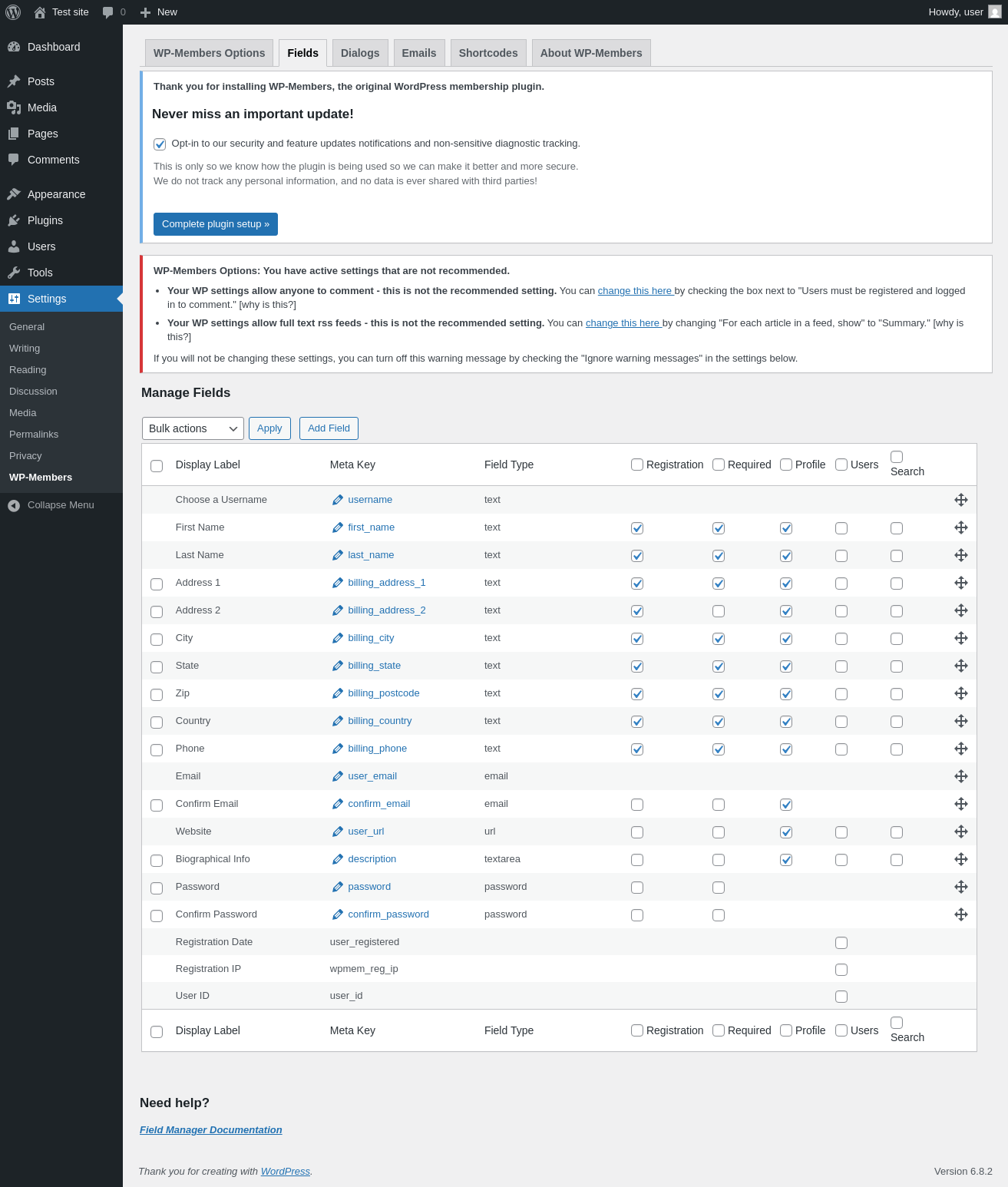This screenshot has height=1187, width=1008.
Task: Open the comments bubble in admin bar
Action: point(108,12)
